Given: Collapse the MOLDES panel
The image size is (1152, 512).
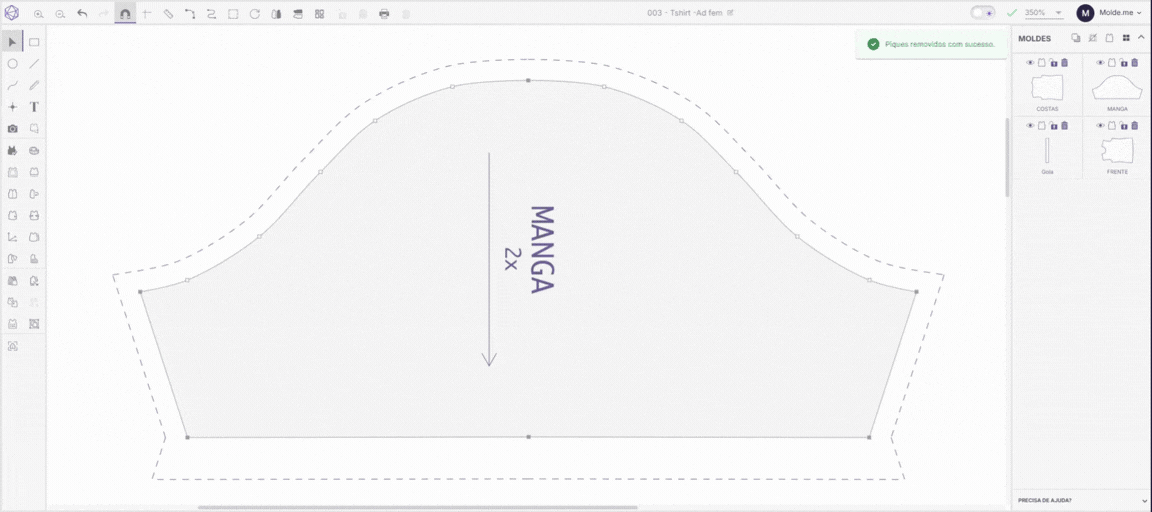Looking at the screenshot, I should (1141, 37).
